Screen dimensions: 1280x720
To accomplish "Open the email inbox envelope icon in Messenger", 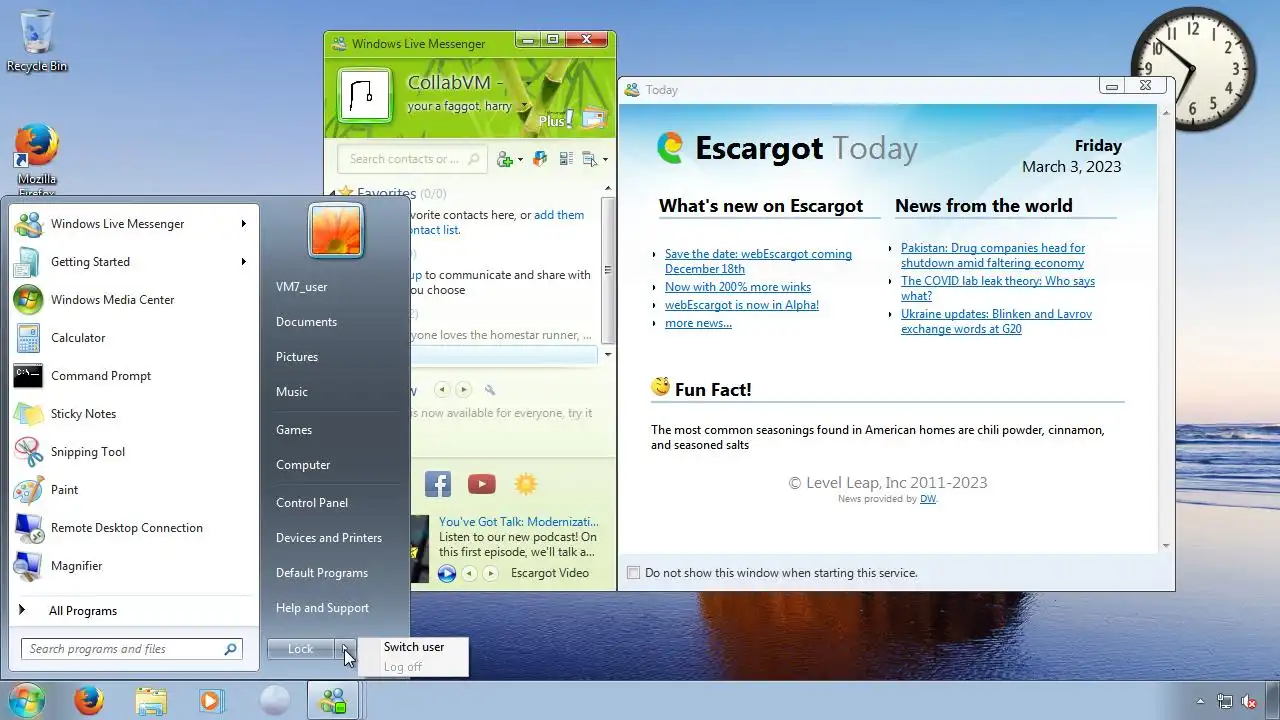I will [x=593, y=119].
